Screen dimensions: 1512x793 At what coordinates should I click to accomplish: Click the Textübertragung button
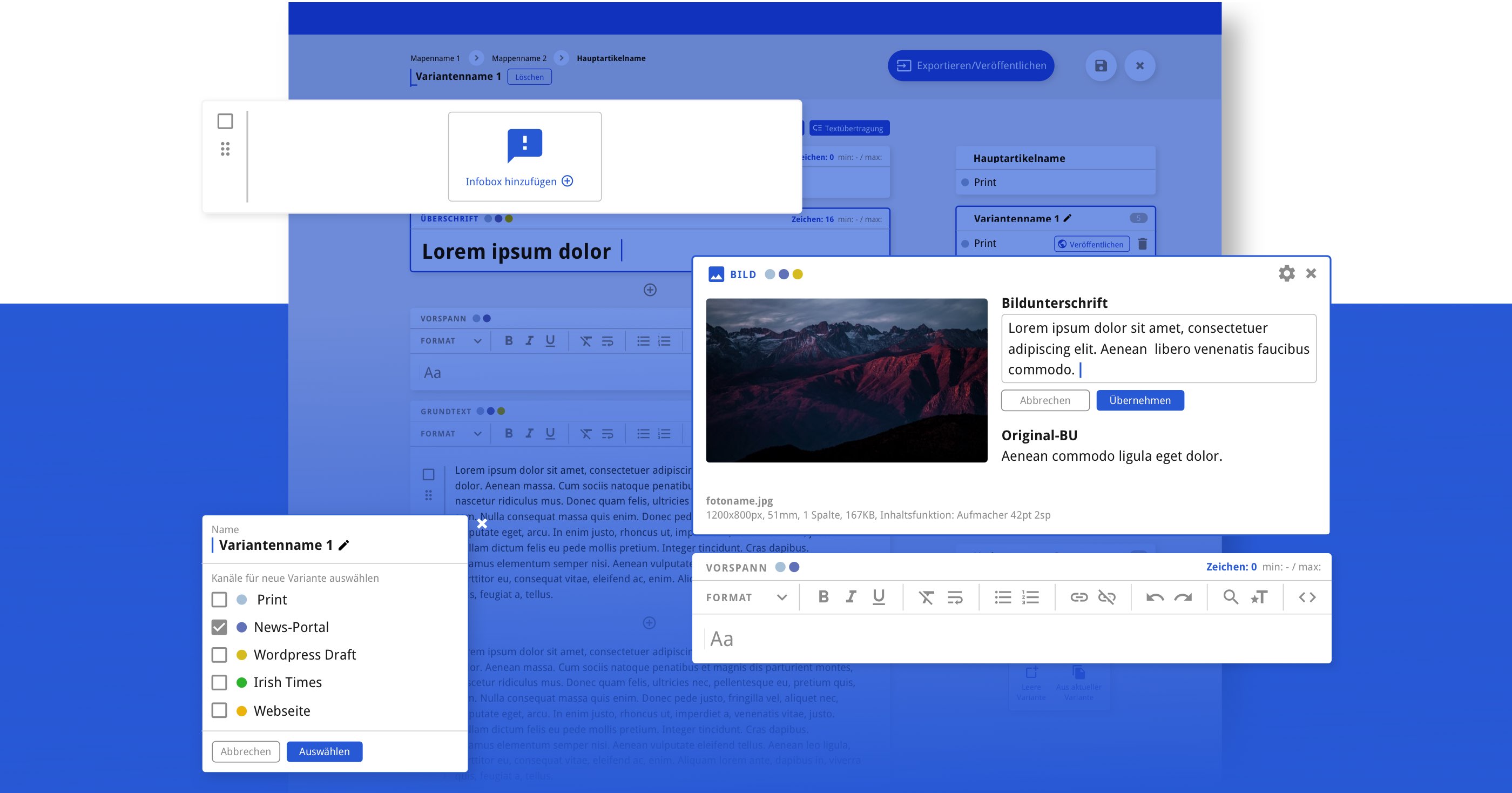coord(849,128)
